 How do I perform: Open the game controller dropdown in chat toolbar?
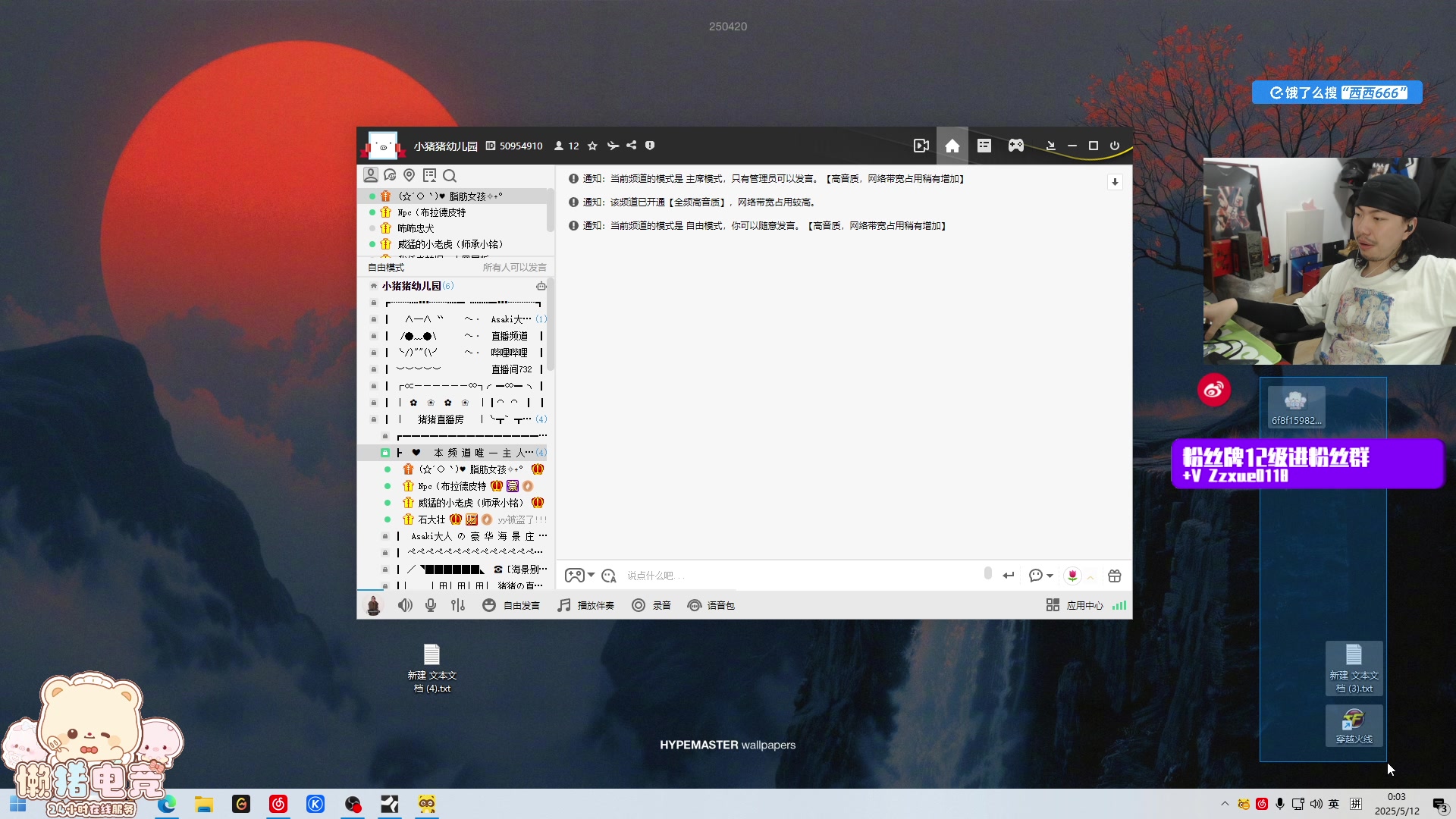579,576
